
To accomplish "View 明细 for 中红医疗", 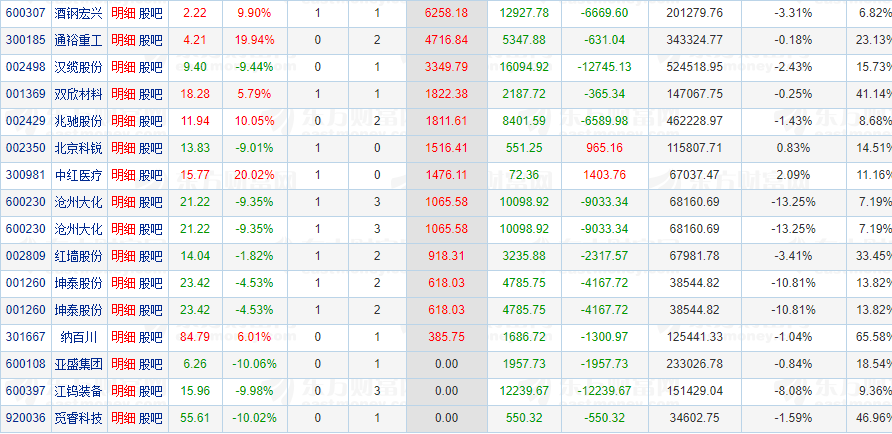I will 123,175.
